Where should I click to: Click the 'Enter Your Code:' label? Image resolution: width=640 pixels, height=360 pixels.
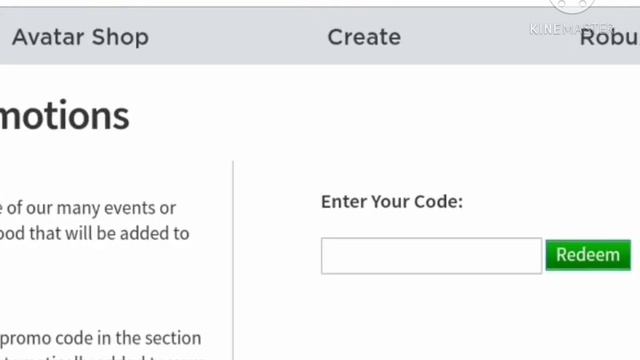click(392, 202)
